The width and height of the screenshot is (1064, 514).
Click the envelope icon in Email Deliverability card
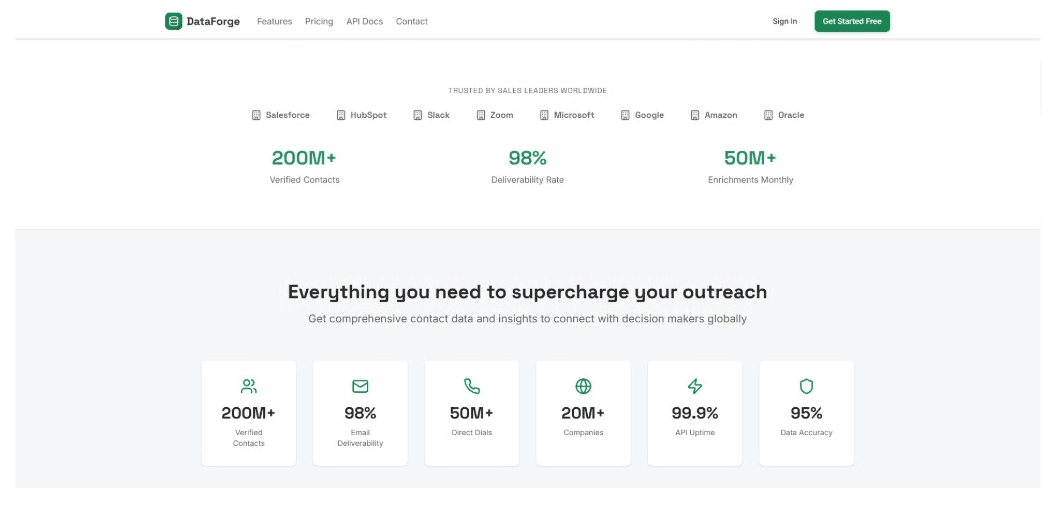click(x=360, y=386)
